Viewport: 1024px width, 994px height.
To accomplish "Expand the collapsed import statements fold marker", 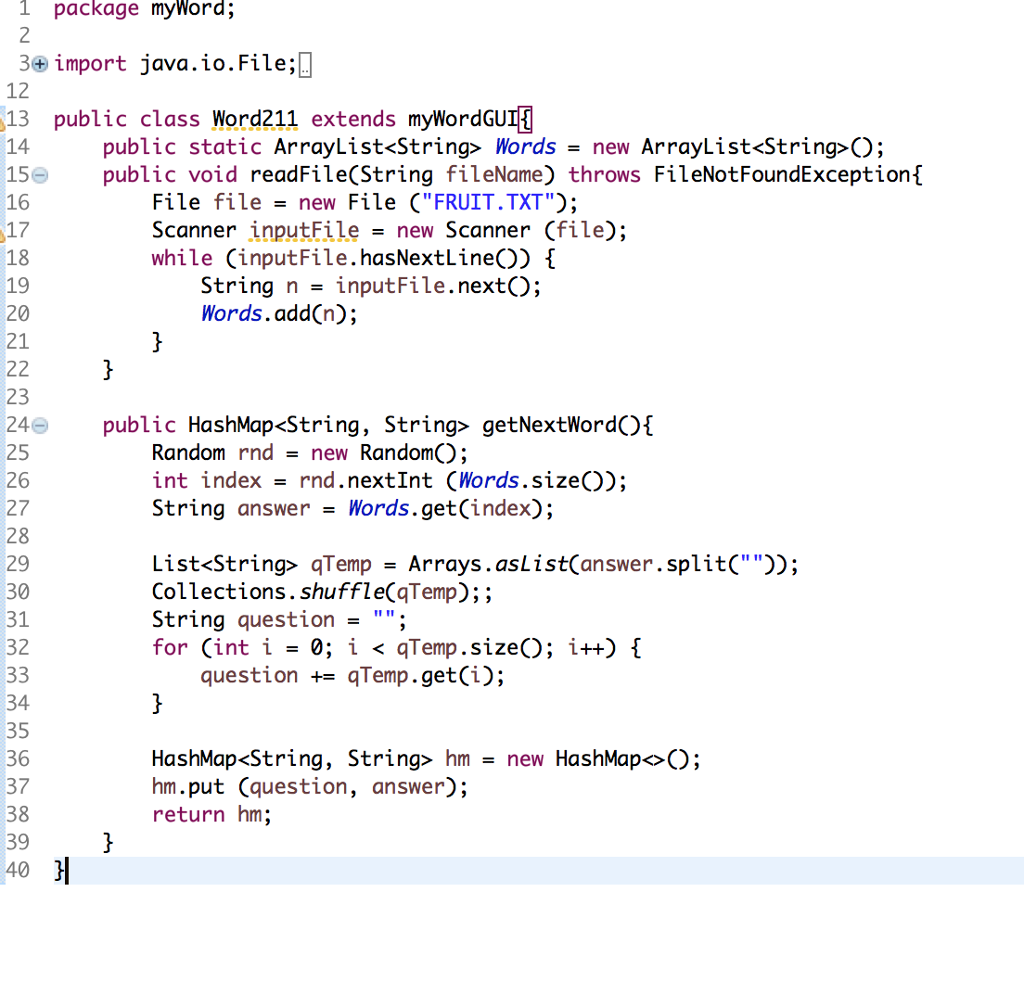I will pos(39,63).
